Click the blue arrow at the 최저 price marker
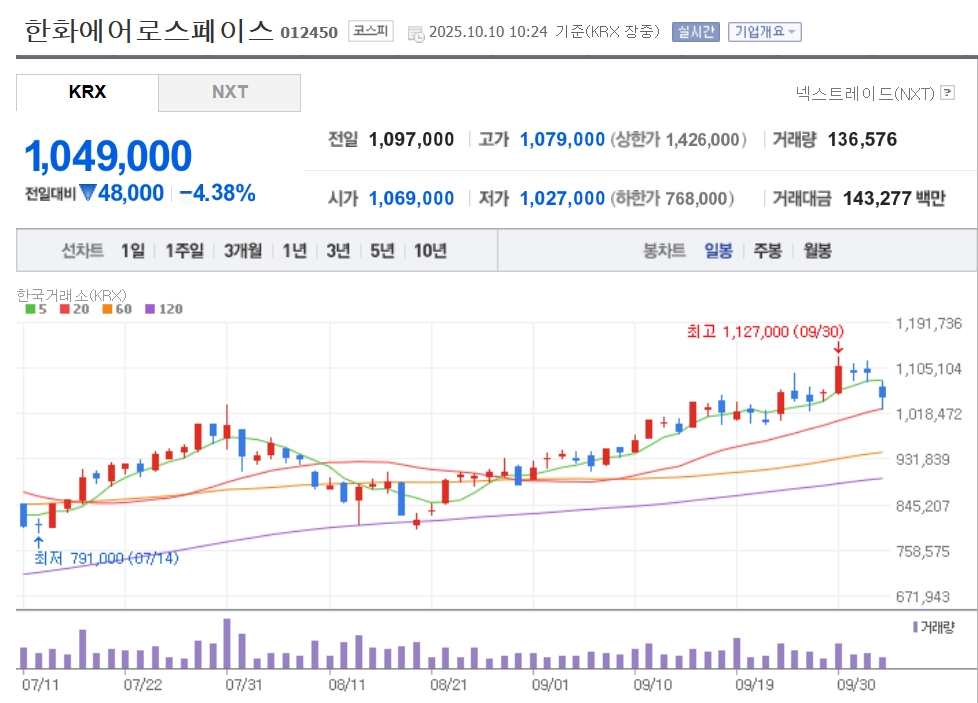The width and height of the screenshot is (978, 703). tap(38, 541)
